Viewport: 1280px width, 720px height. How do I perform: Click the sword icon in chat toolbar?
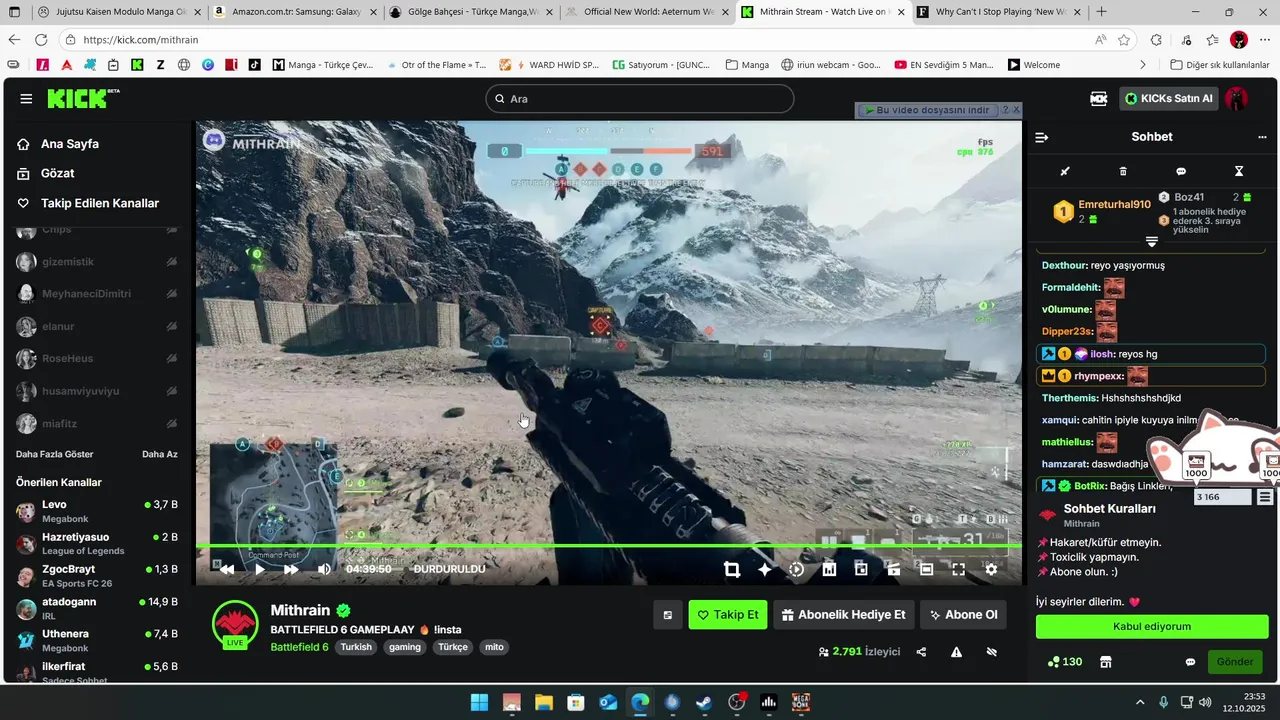coord(1065,171)
